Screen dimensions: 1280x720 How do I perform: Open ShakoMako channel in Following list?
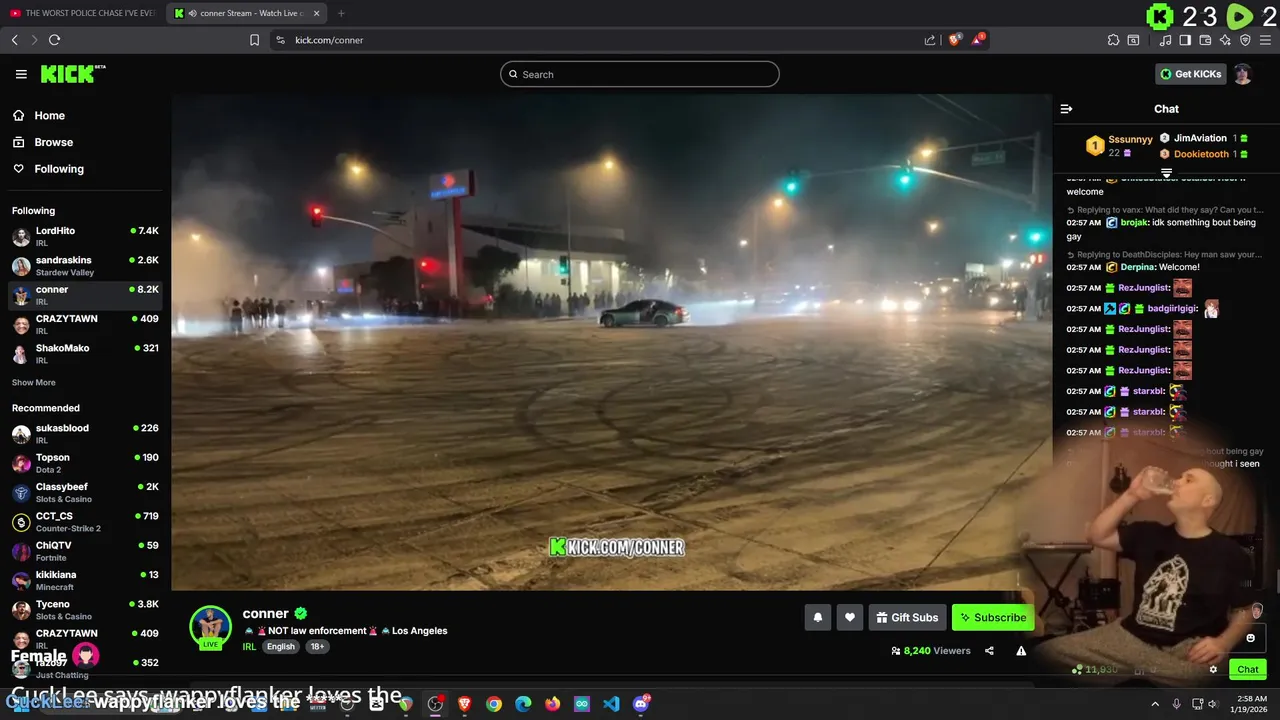[85, 354]
